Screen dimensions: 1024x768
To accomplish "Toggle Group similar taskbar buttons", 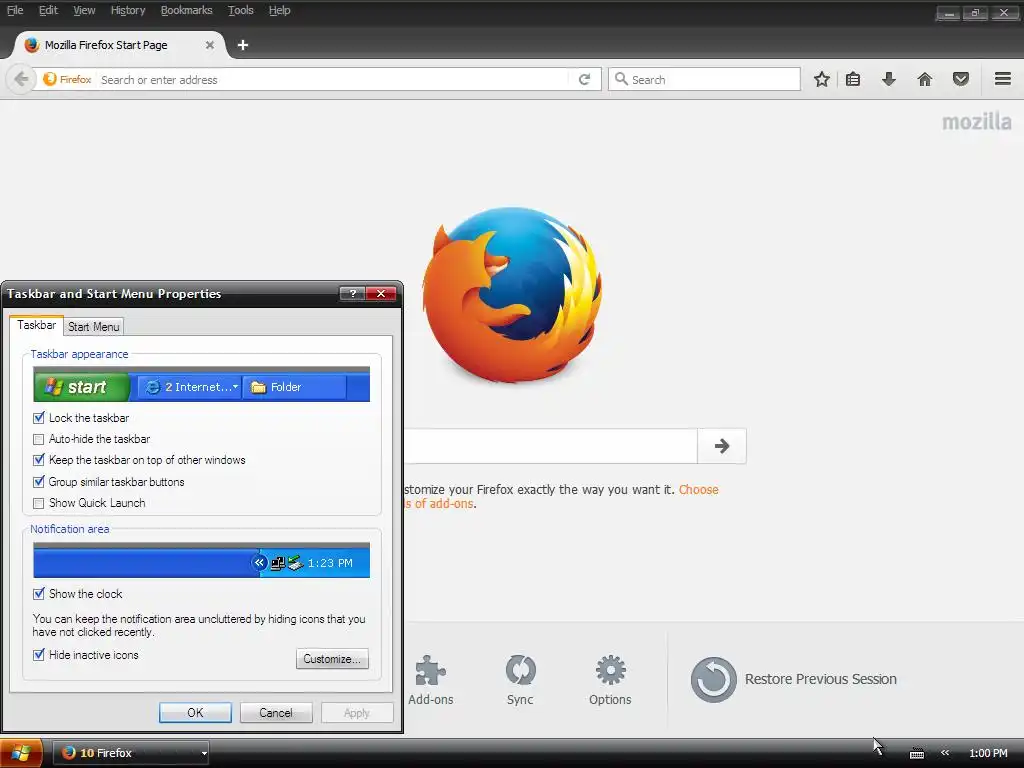I will 39,482.
